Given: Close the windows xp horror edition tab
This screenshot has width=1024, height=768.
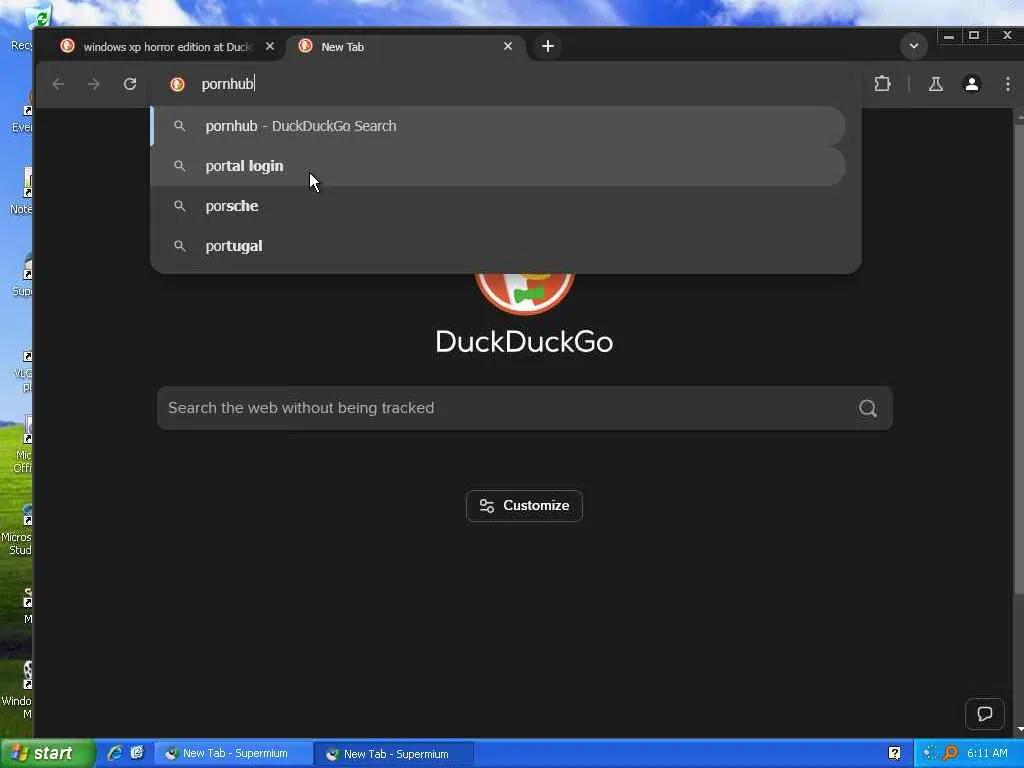Looking at the screenshot, I should (x=270, y=46).
